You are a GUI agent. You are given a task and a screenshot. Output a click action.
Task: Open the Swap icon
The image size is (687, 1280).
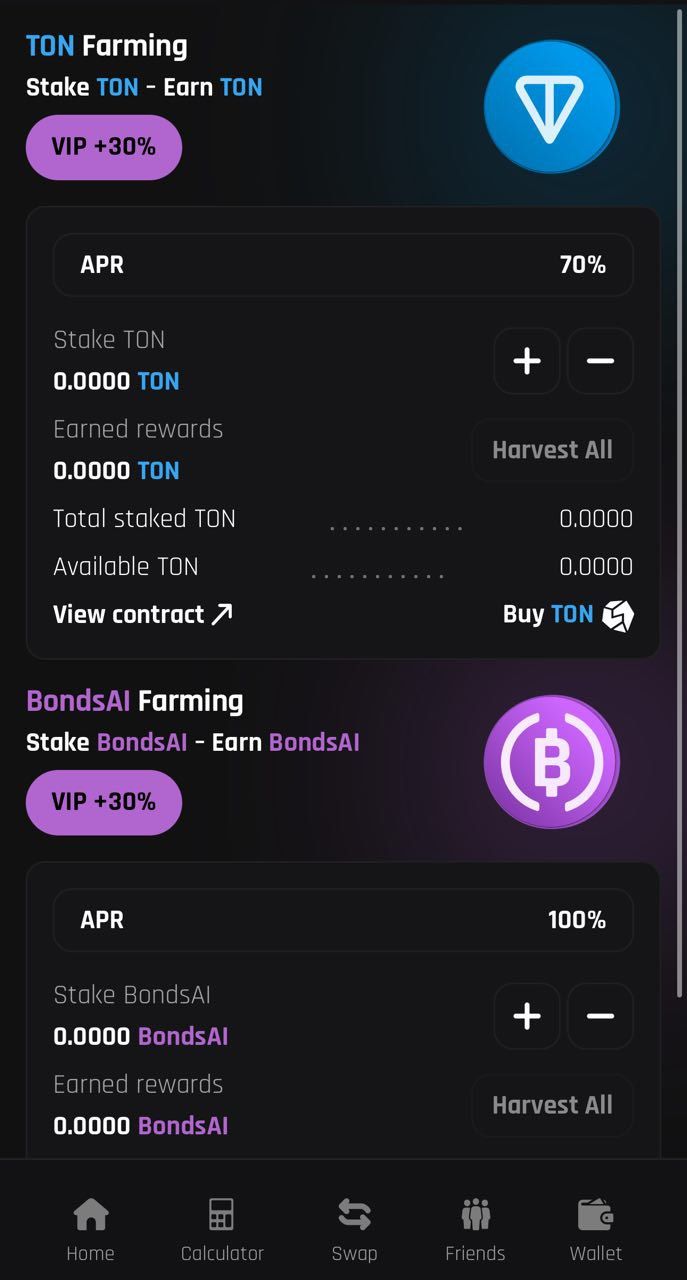point(355,1214)
